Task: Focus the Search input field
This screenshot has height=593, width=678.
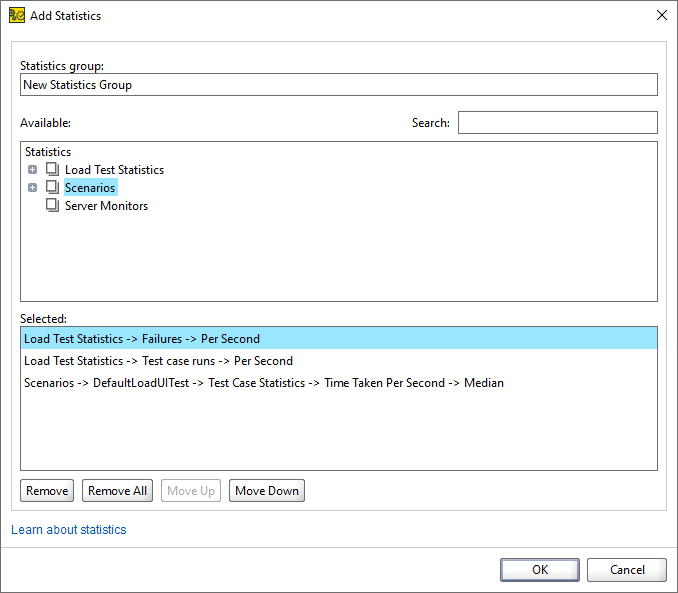Action: [558, 123]
